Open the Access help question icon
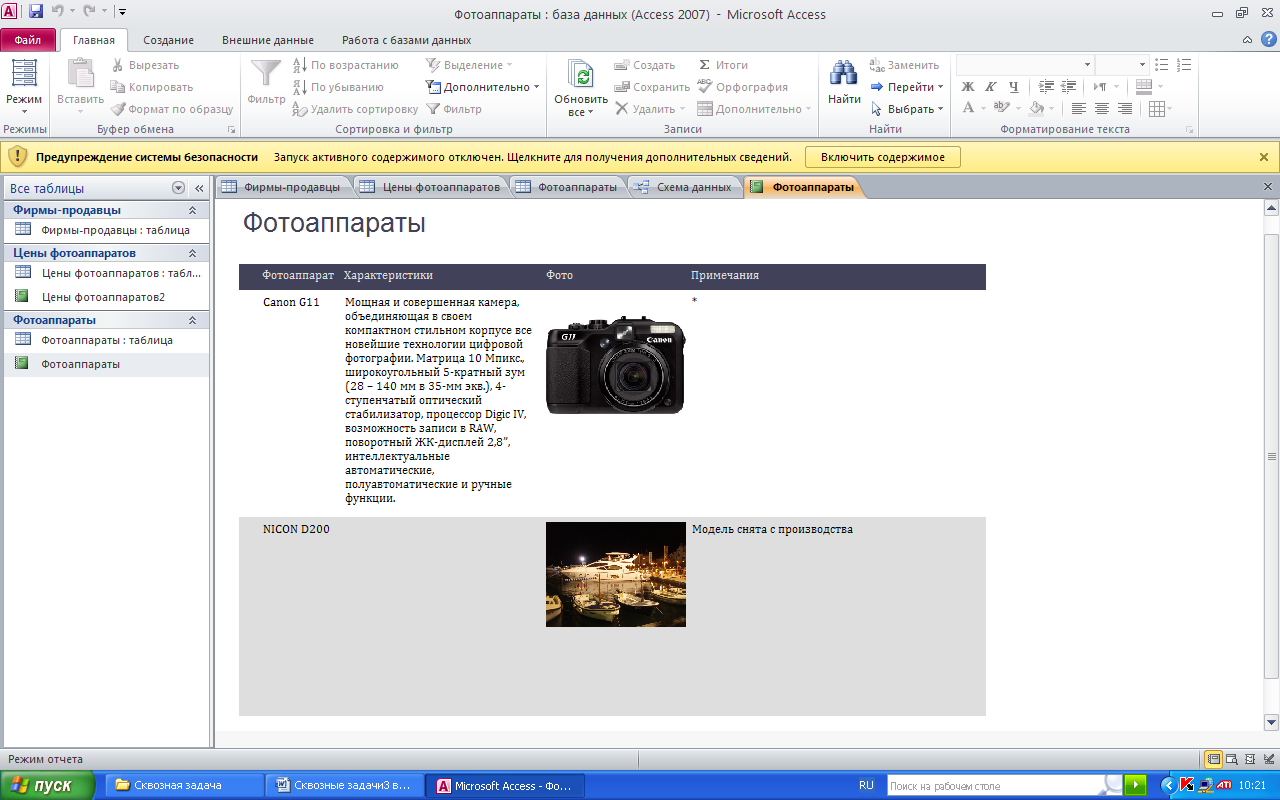Viewport: 1280px width, 800px height. 1268,39
